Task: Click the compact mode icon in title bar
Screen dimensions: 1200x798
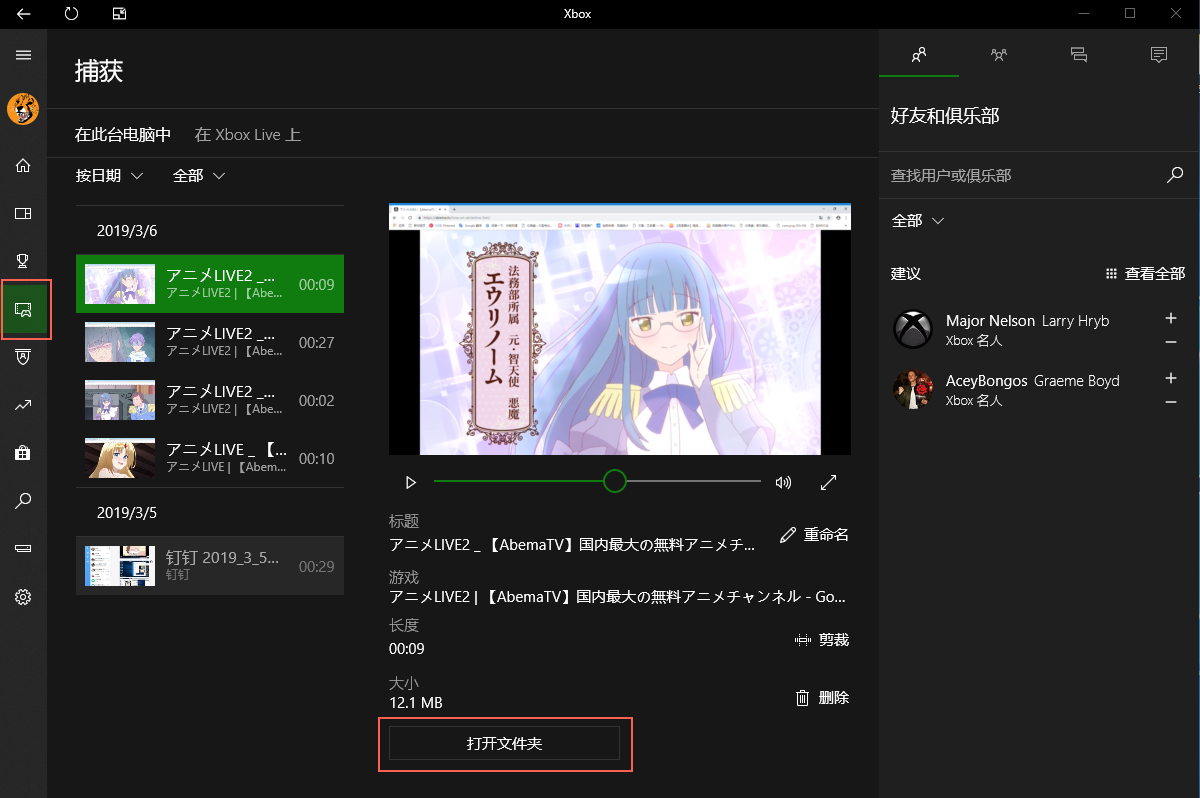Action: point(119,14)
